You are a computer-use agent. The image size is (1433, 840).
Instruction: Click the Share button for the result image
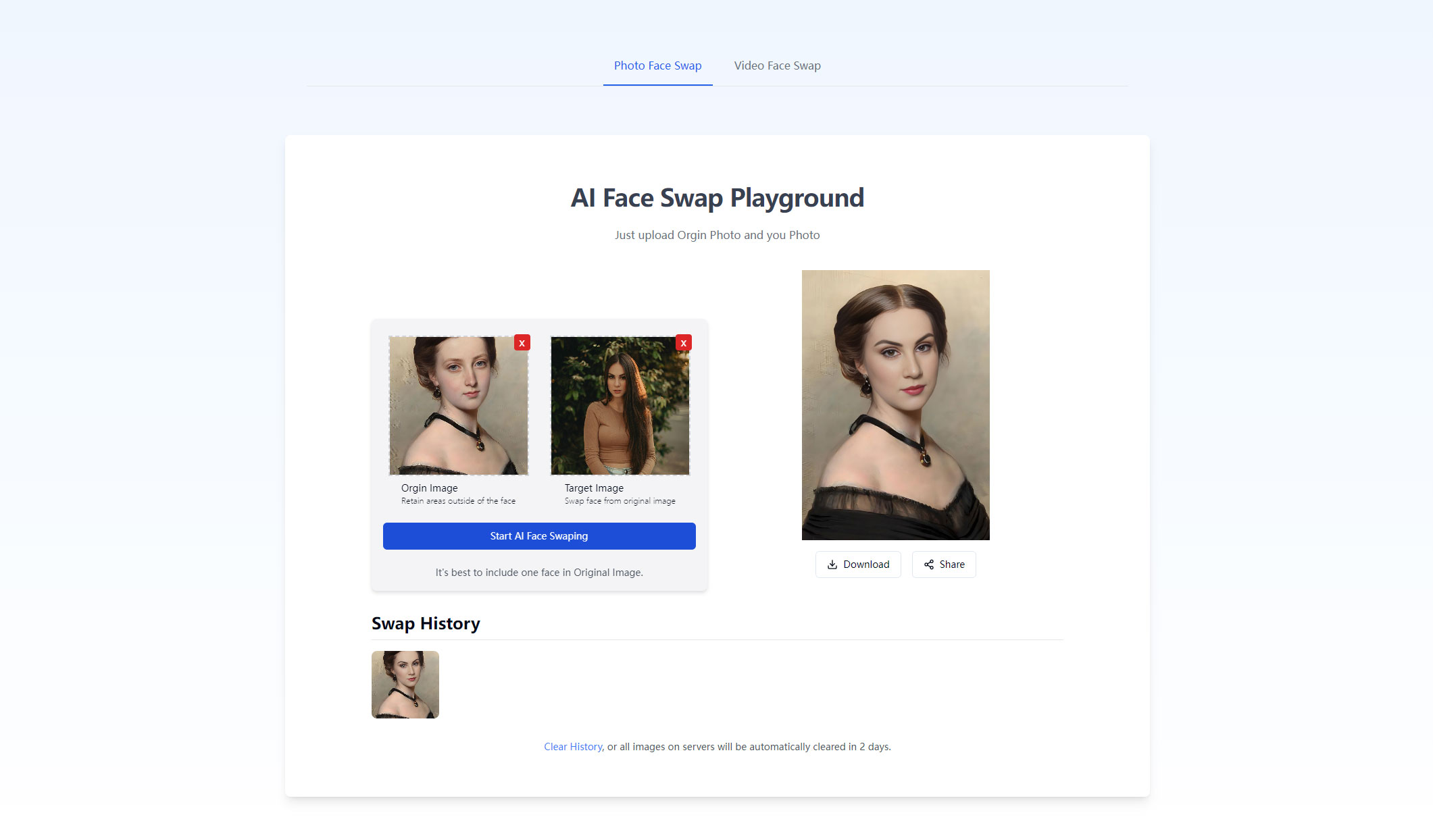(943, 565)
